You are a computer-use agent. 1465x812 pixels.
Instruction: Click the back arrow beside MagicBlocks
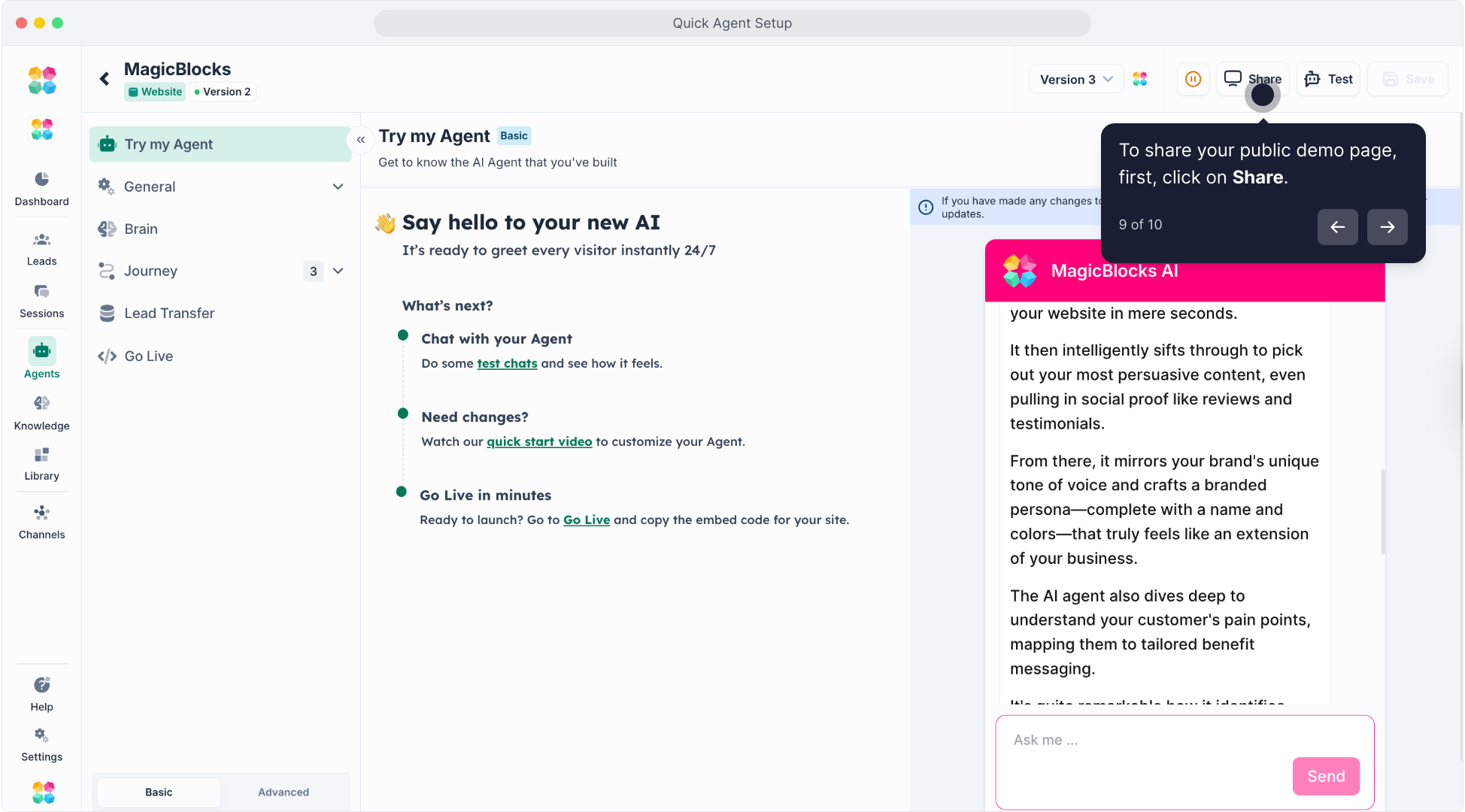pyautogui.click(x=105, y=79)
